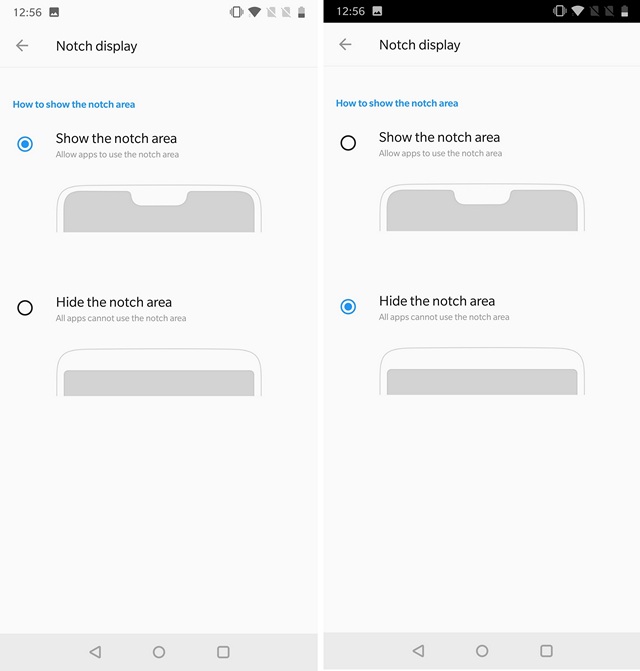
Task: Tap 'Hide the notch area' label on right screen
Action: click(437, 301)
